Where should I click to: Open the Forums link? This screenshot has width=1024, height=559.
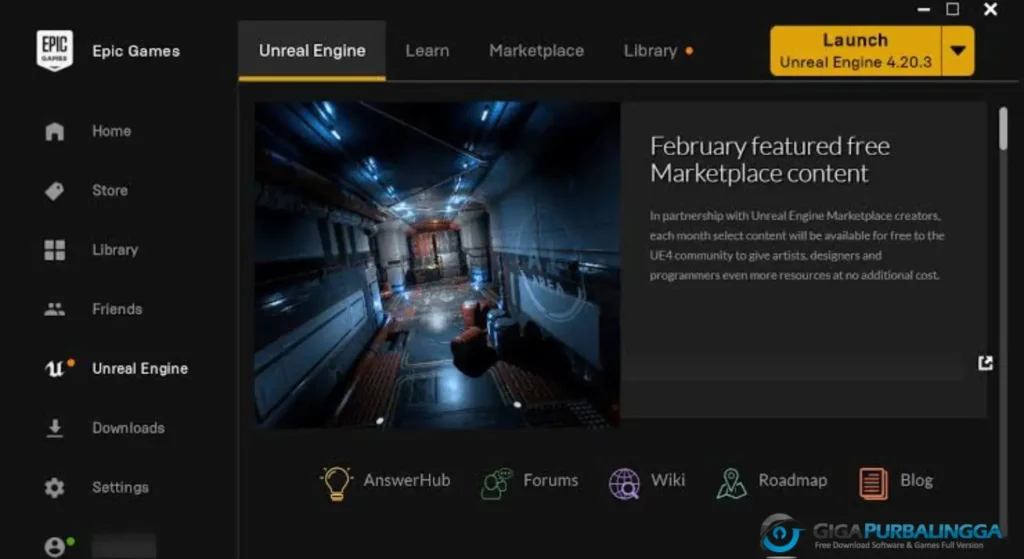click(551, 481)
